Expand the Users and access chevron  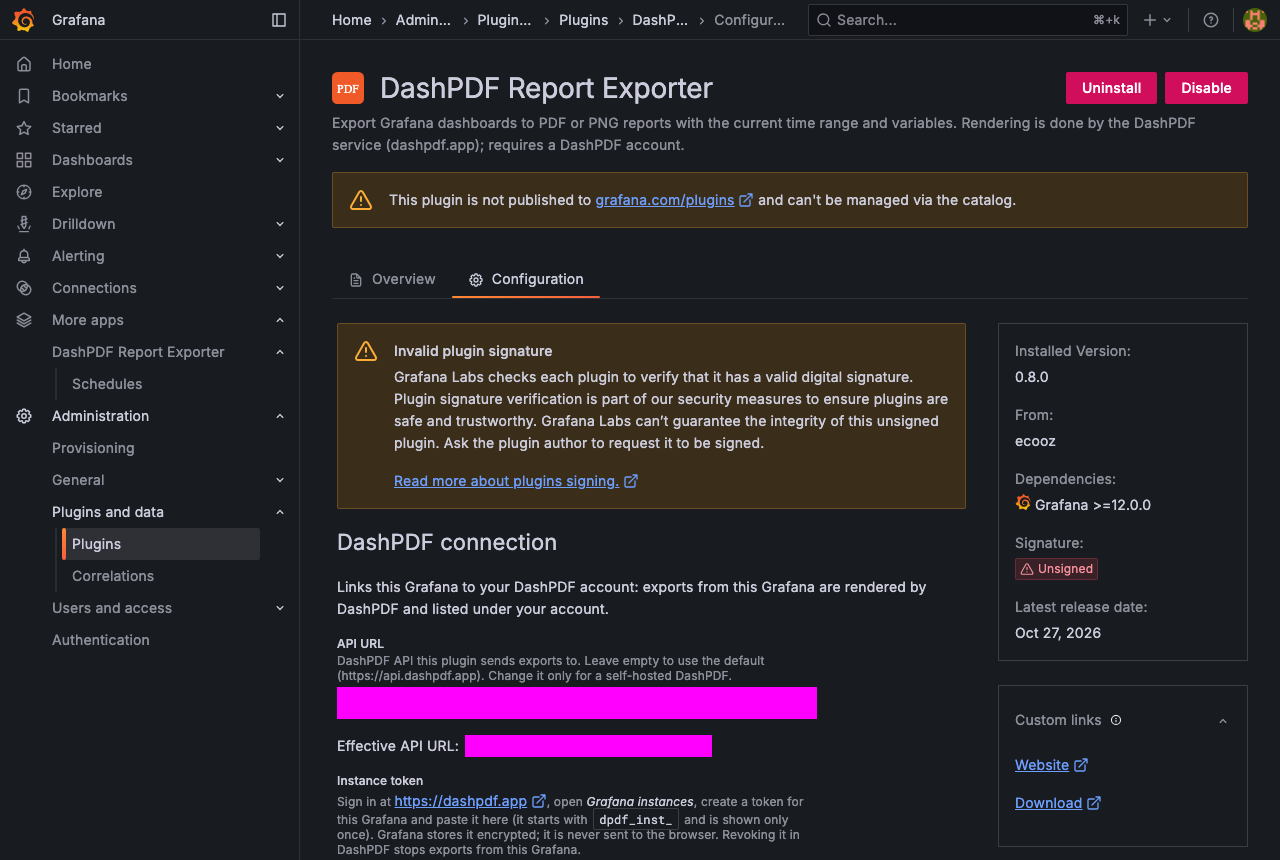[280, 608]
